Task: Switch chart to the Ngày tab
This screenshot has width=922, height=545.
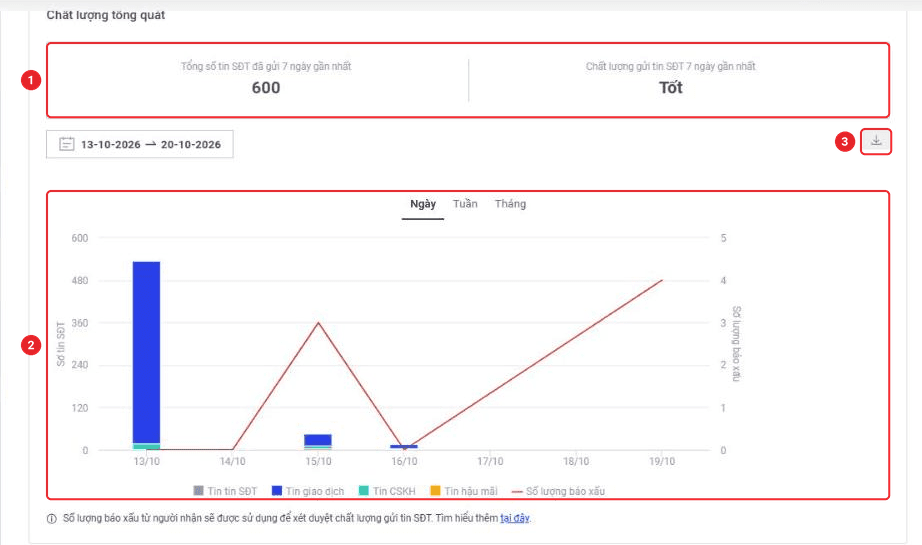Action: (x=423, y=204)
